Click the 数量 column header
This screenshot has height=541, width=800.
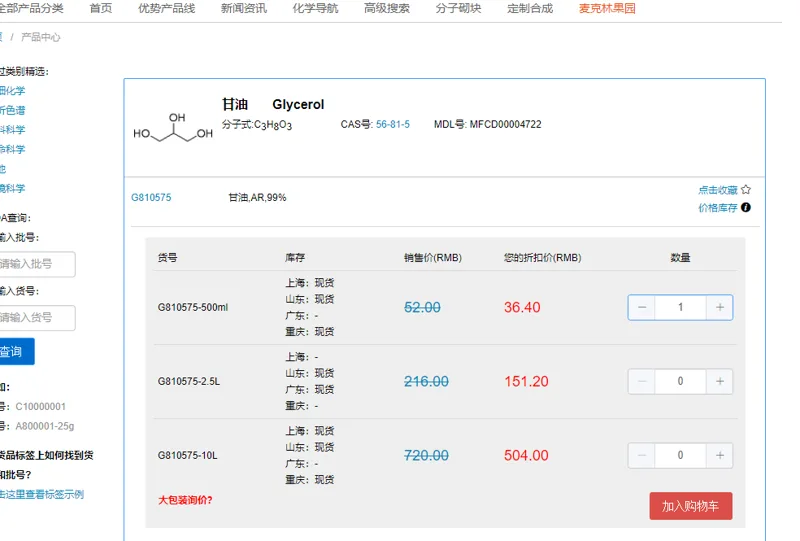pos(680,258)
